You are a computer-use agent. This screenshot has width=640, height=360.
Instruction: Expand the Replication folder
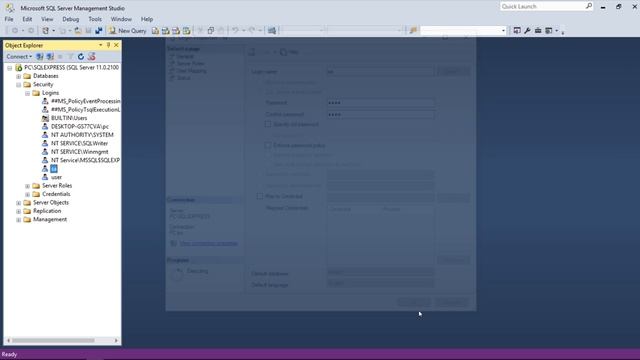pyautogui.click(x=18, y=211)
